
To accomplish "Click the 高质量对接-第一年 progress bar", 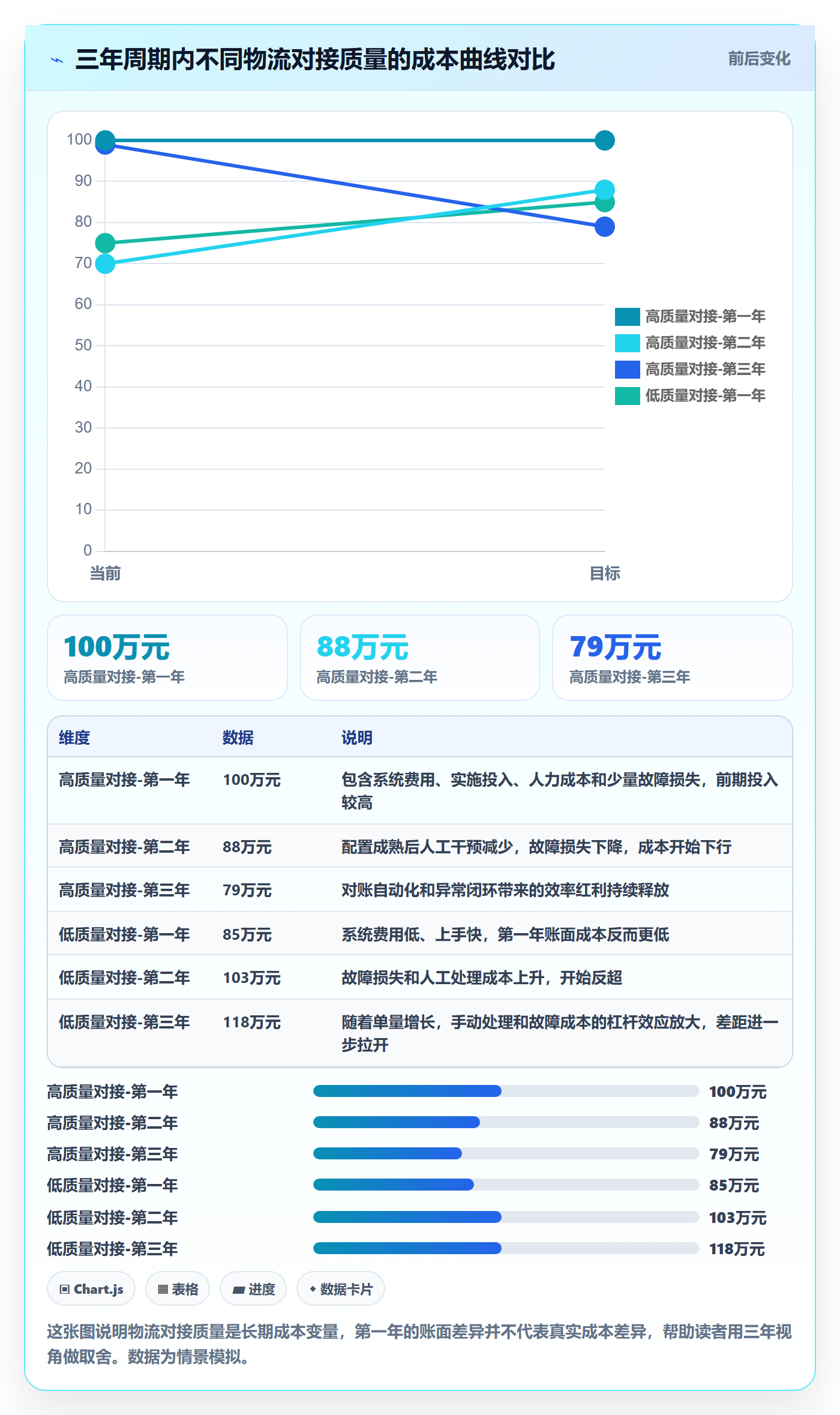I will 506,1091.
